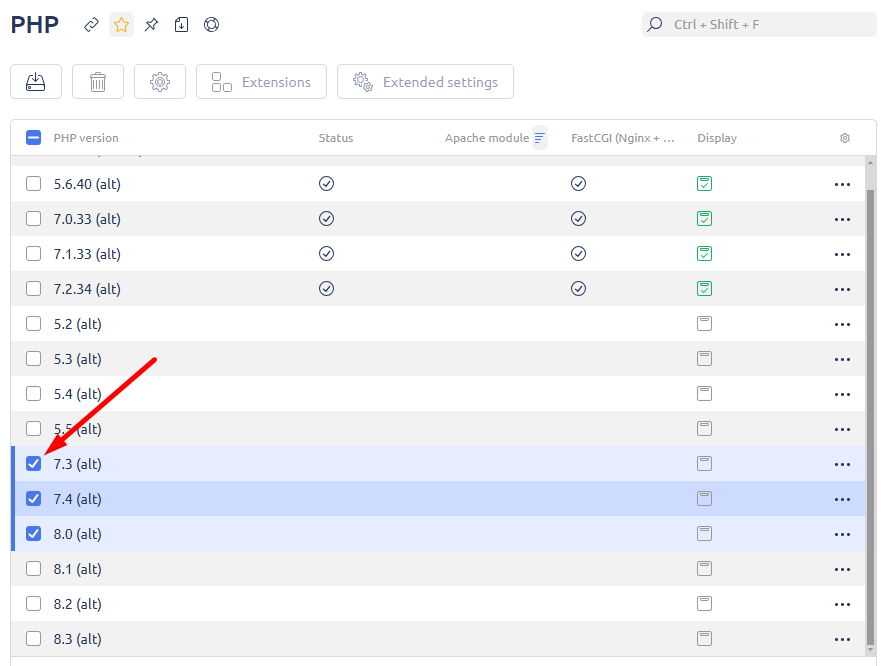Toggle the favorites star icon
This screenshot has width=884, height=666.
(x=121, y=25)
